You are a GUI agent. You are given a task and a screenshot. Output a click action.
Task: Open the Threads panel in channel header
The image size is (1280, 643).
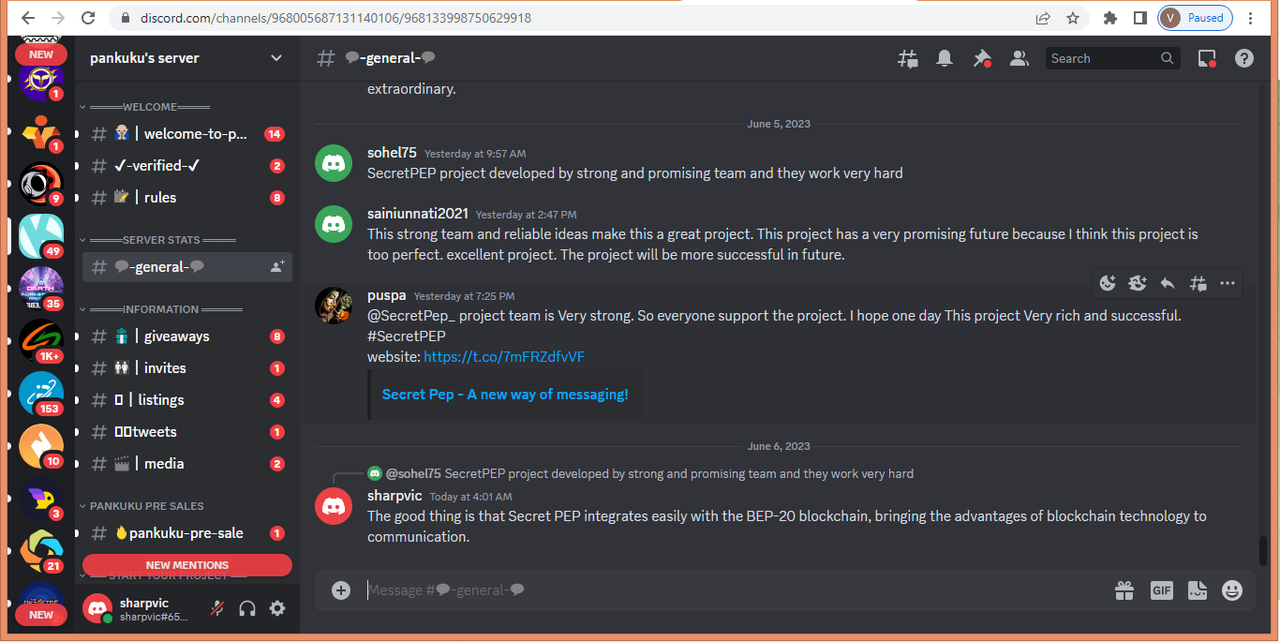[x=908, y=59]
